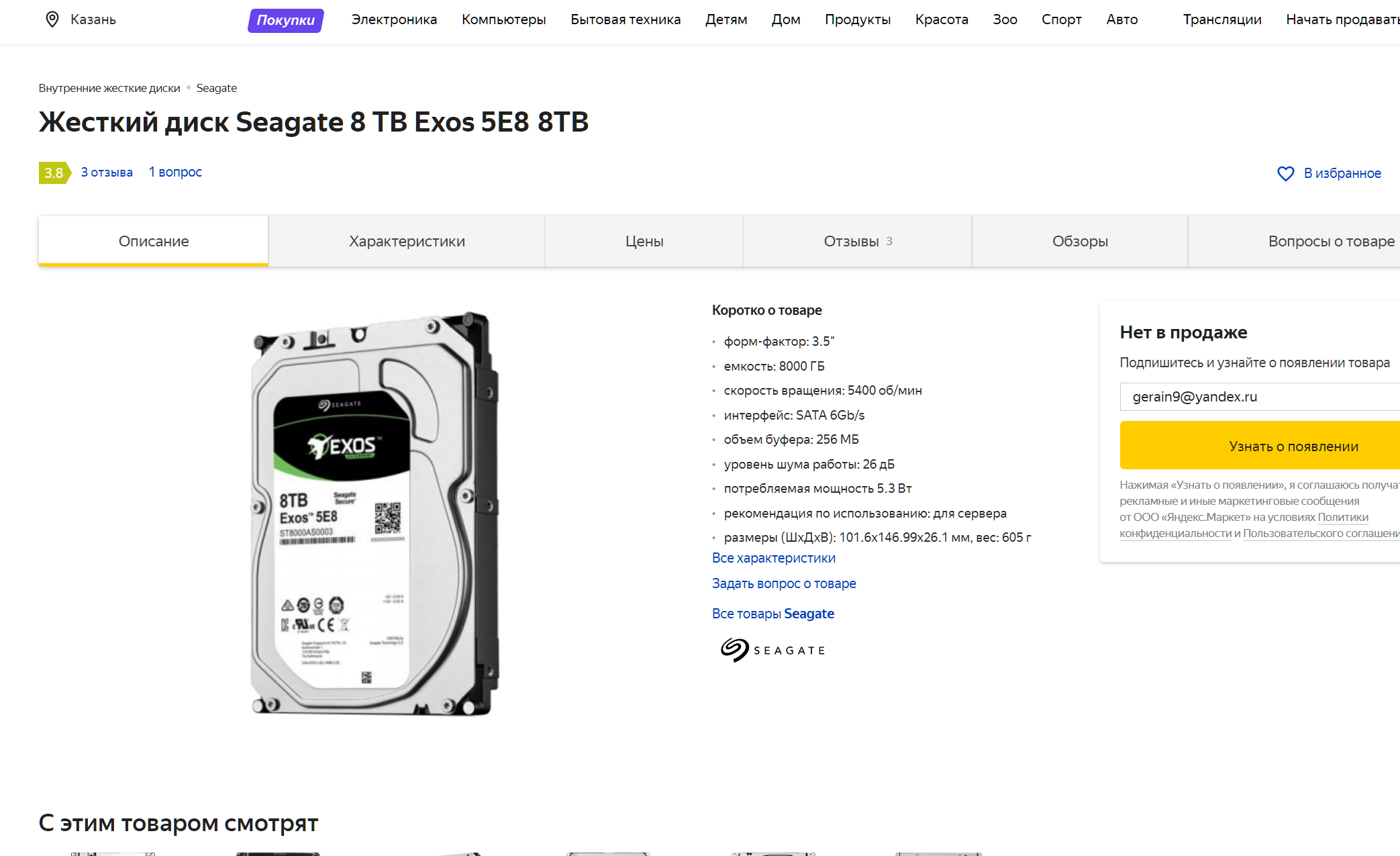Add product В избранное
Screen dimensions: 1400x856
click(1342, 174)
